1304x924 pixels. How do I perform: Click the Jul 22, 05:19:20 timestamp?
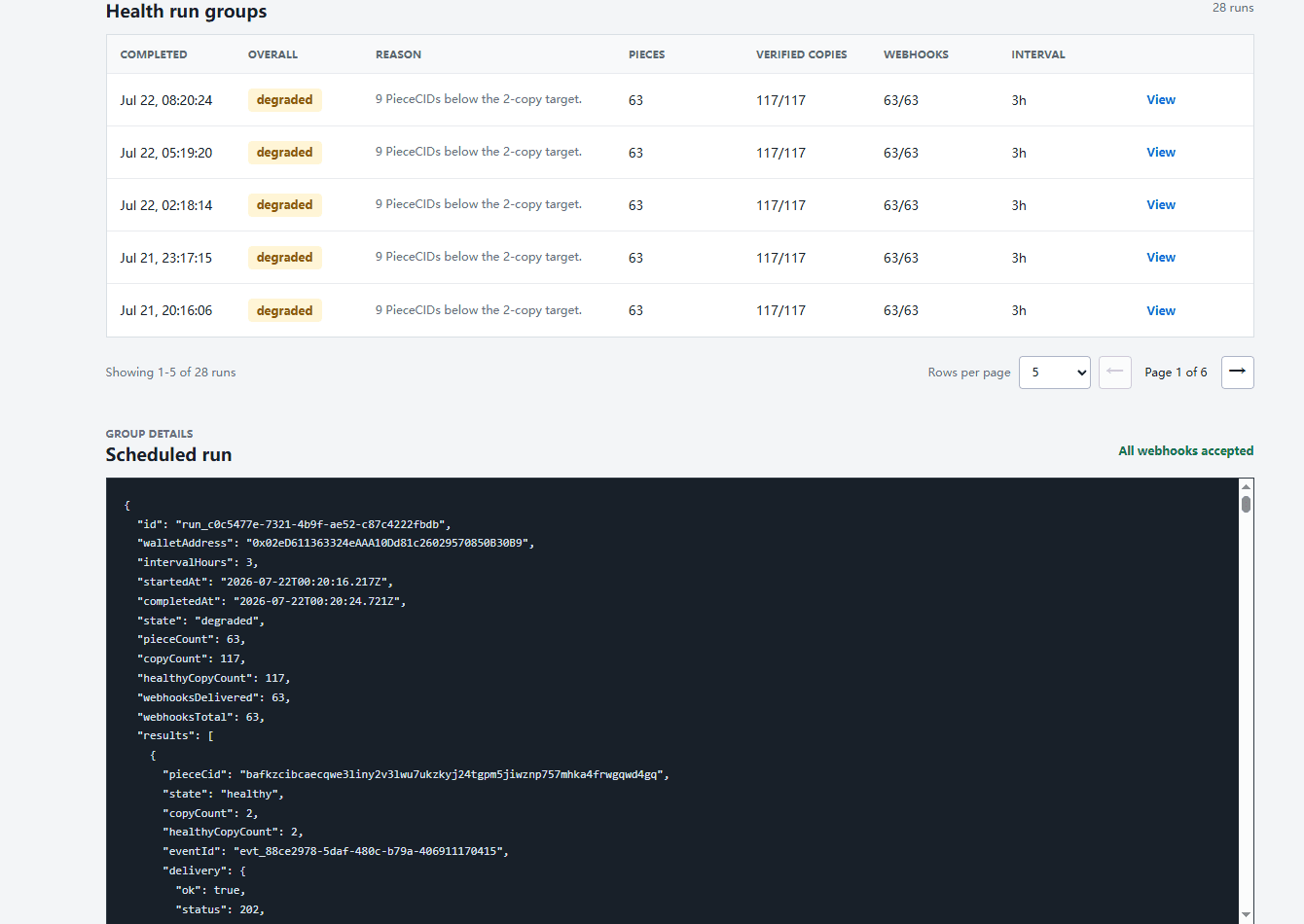pos(165,153)
